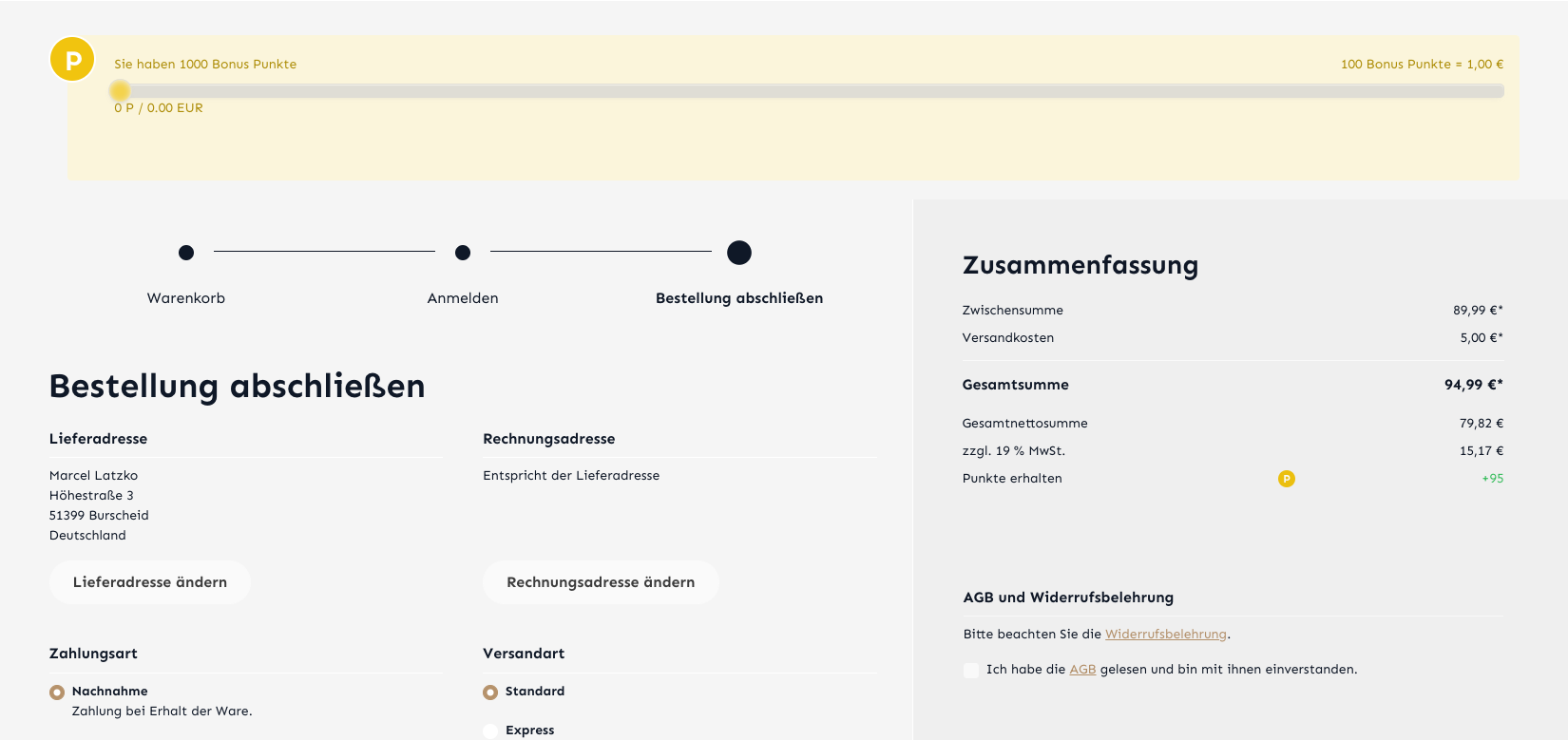Image resolution: width=1568 pixels, height=740 pixels.
Task: Choose Express shipping option
Action: coord(490,731)
